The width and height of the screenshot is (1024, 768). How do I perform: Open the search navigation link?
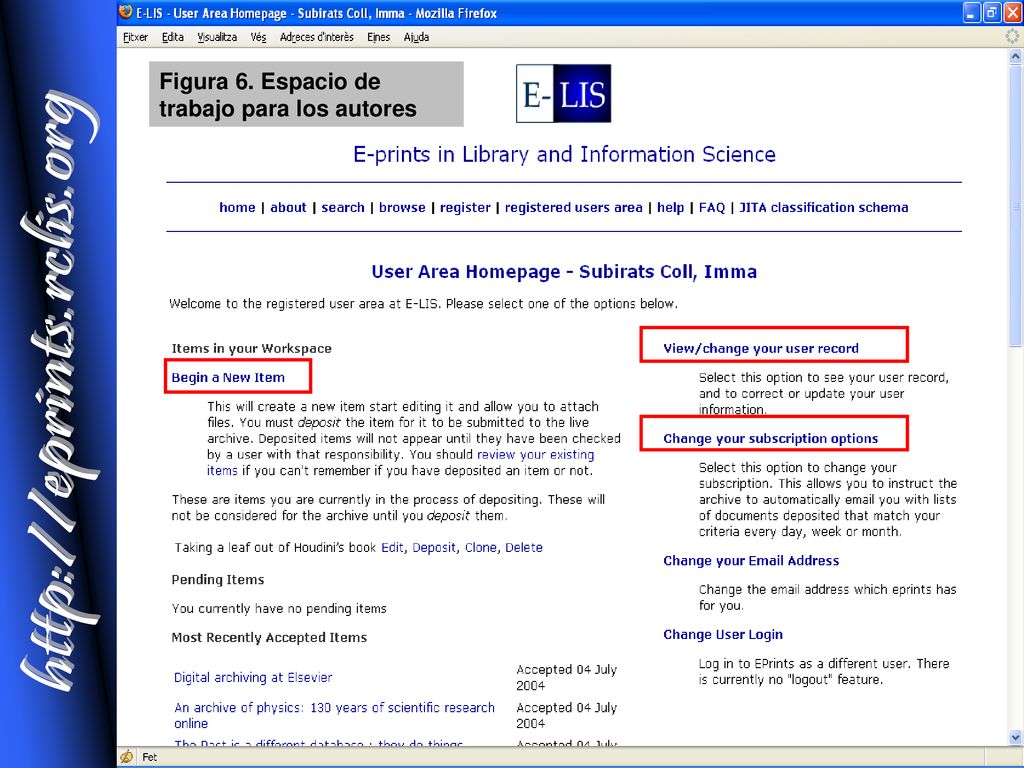[x=343, y=207]
